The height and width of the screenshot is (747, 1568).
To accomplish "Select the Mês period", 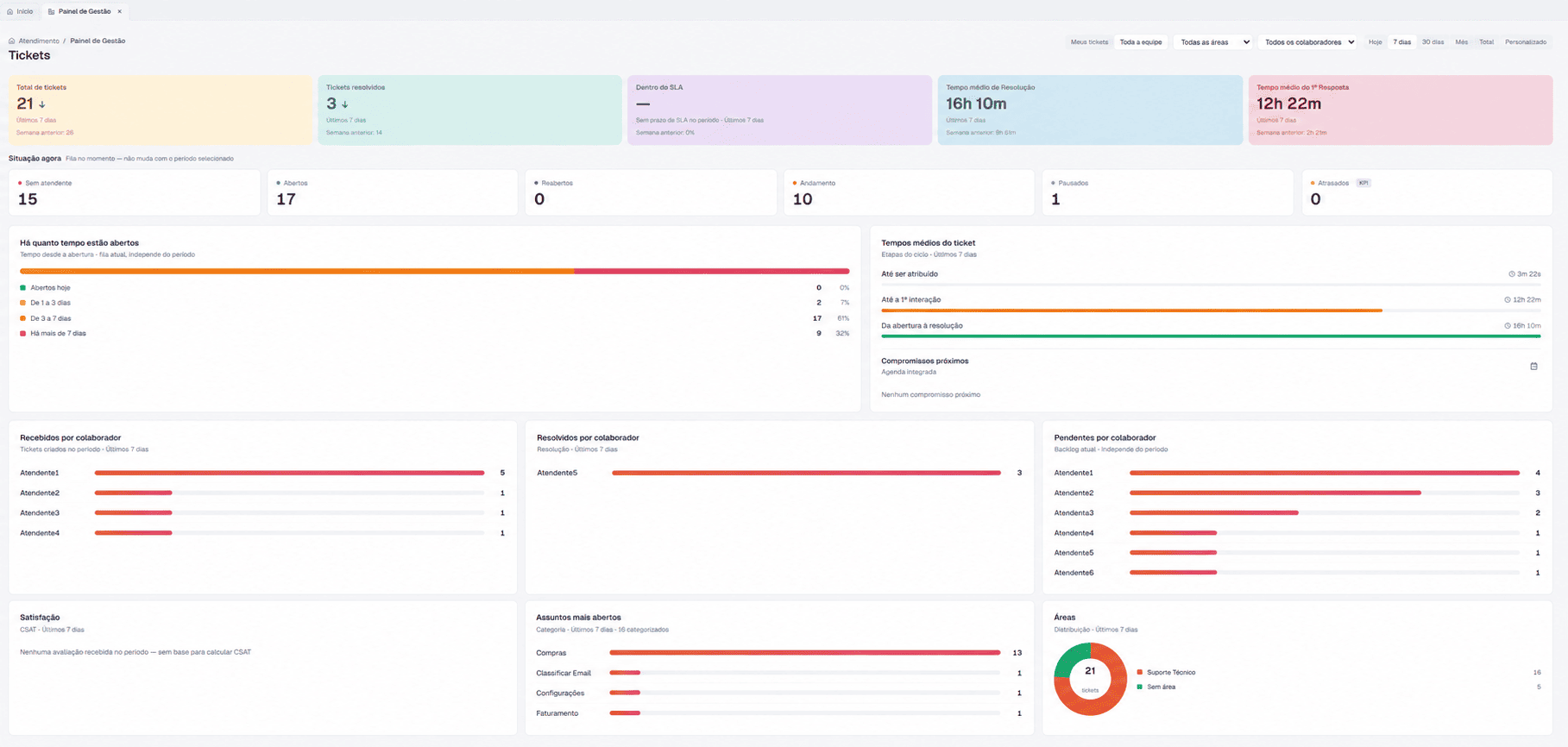I will pyautogui.click(x=1461, y=42).
